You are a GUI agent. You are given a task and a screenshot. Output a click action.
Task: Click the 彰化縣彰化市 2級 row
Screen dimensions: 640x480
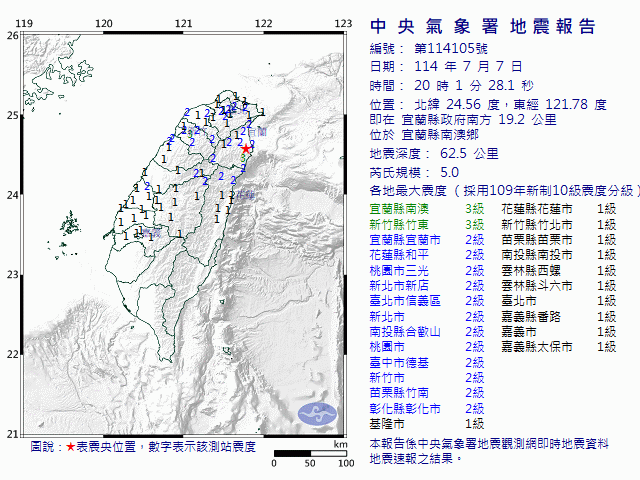point(427,409)
